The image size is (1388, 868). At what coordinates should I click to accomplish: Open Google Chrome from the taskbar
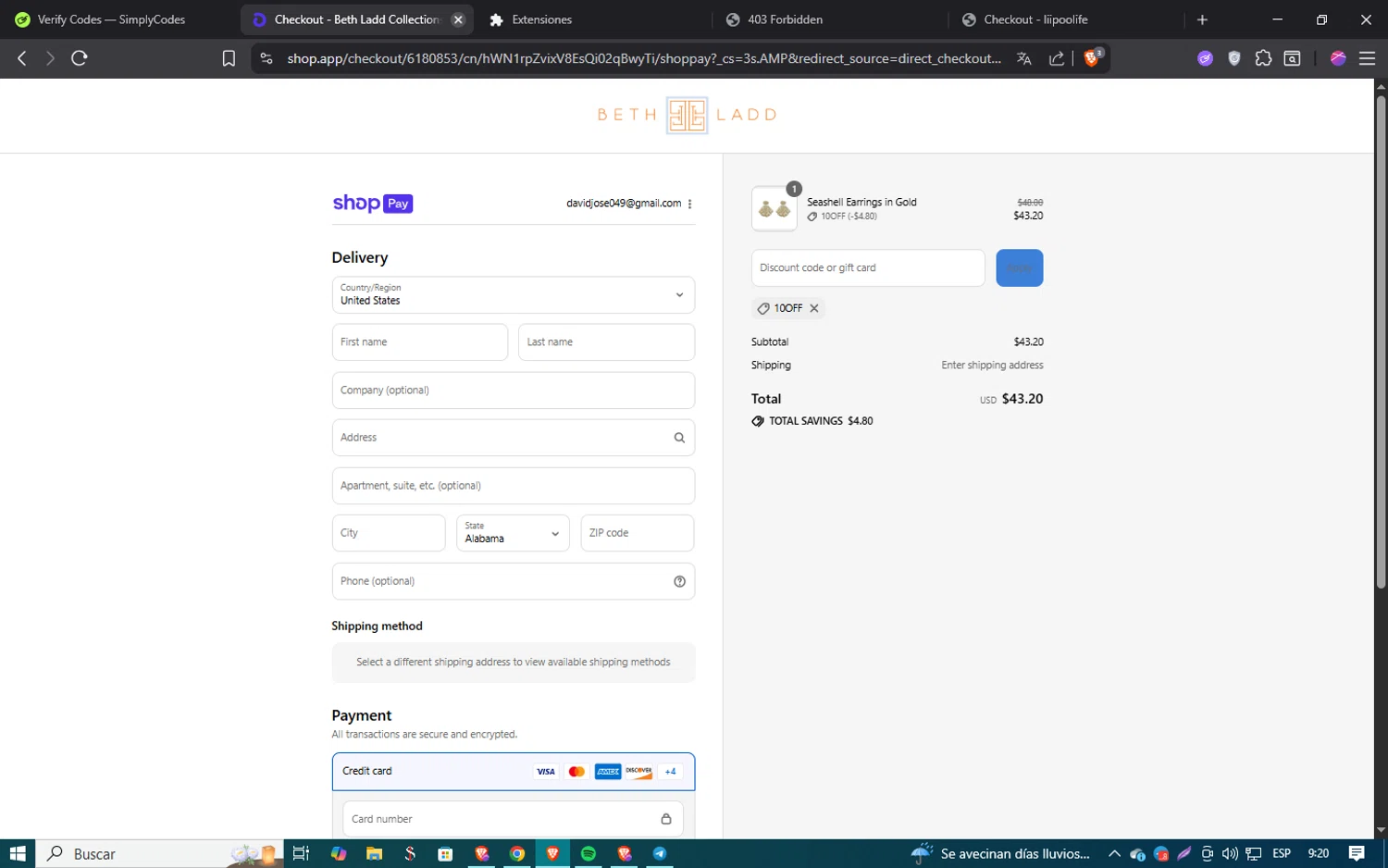tap(517, 853)
